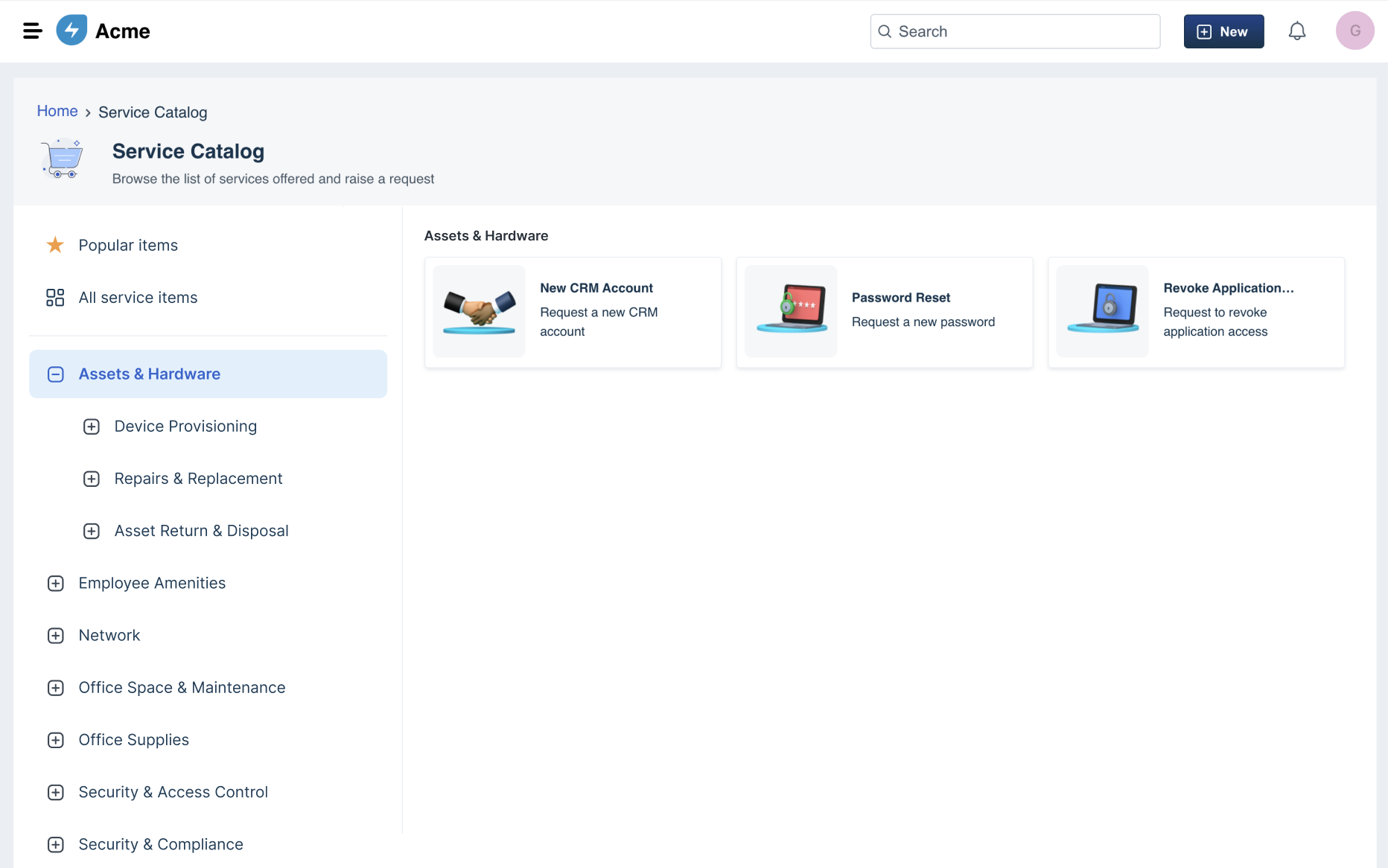1388x868 pixels.
Task: Open the Revoke Application... title
Action: pyautogui.click(x=1229, y=288)
